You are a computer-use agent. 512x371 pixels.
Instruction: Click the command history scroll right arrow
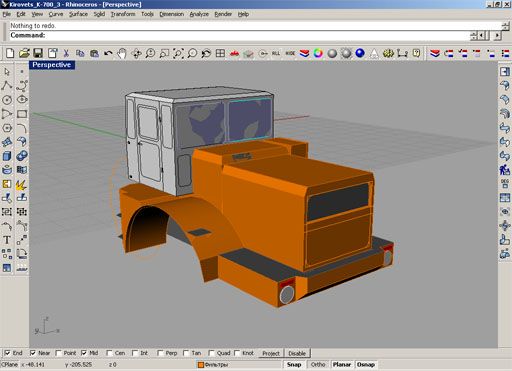[497, 35]
